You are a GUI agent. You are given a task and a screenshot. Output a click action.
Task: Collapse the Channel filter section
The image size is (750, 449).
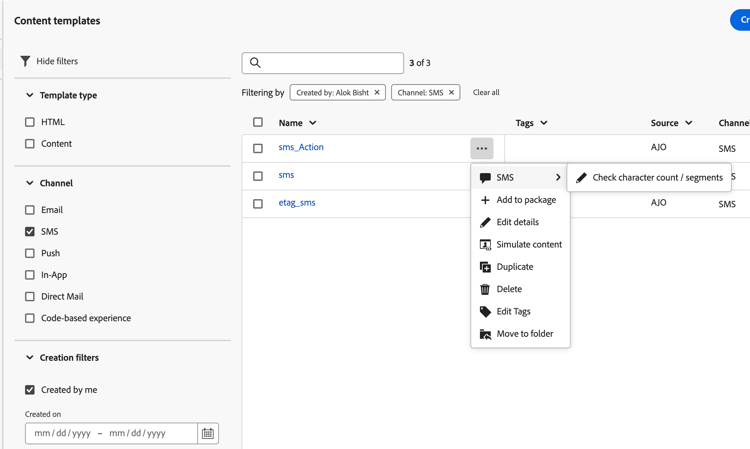click(x=30, y=183)
